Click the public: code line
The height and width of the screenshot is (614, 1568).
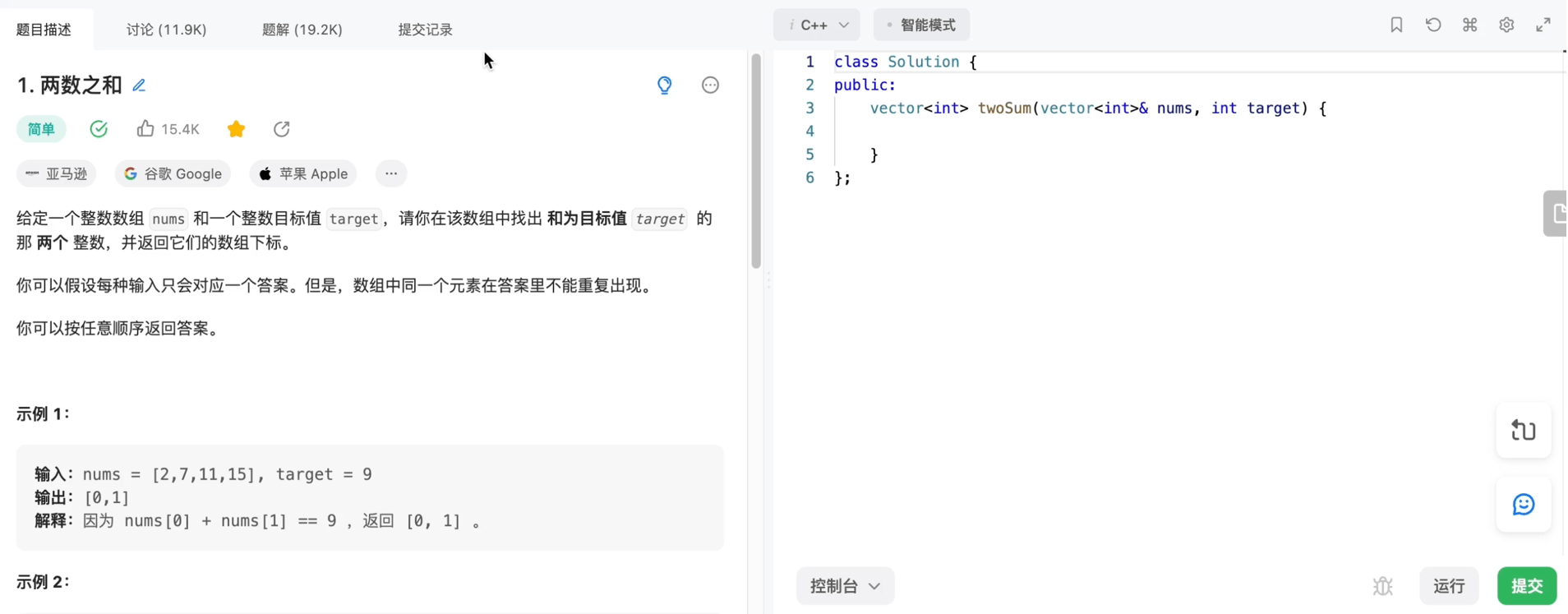click(x=865, y=85)
